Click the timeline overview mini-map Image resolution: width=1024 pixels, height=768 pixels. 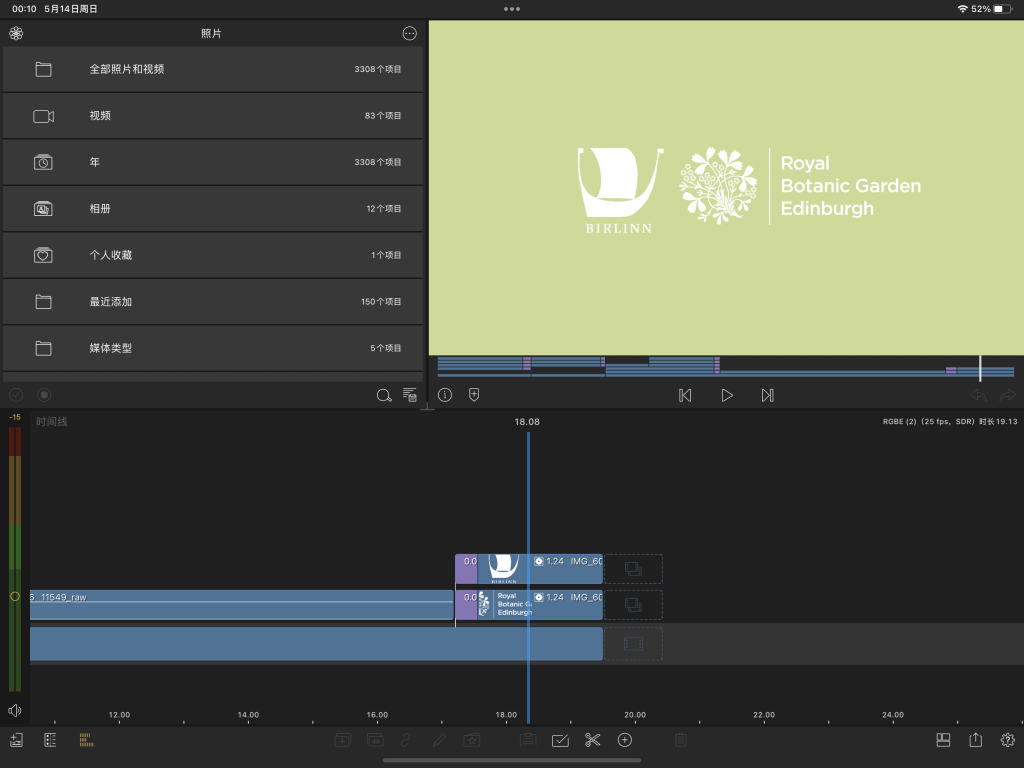pyautogui.click(x=726, y=368)
